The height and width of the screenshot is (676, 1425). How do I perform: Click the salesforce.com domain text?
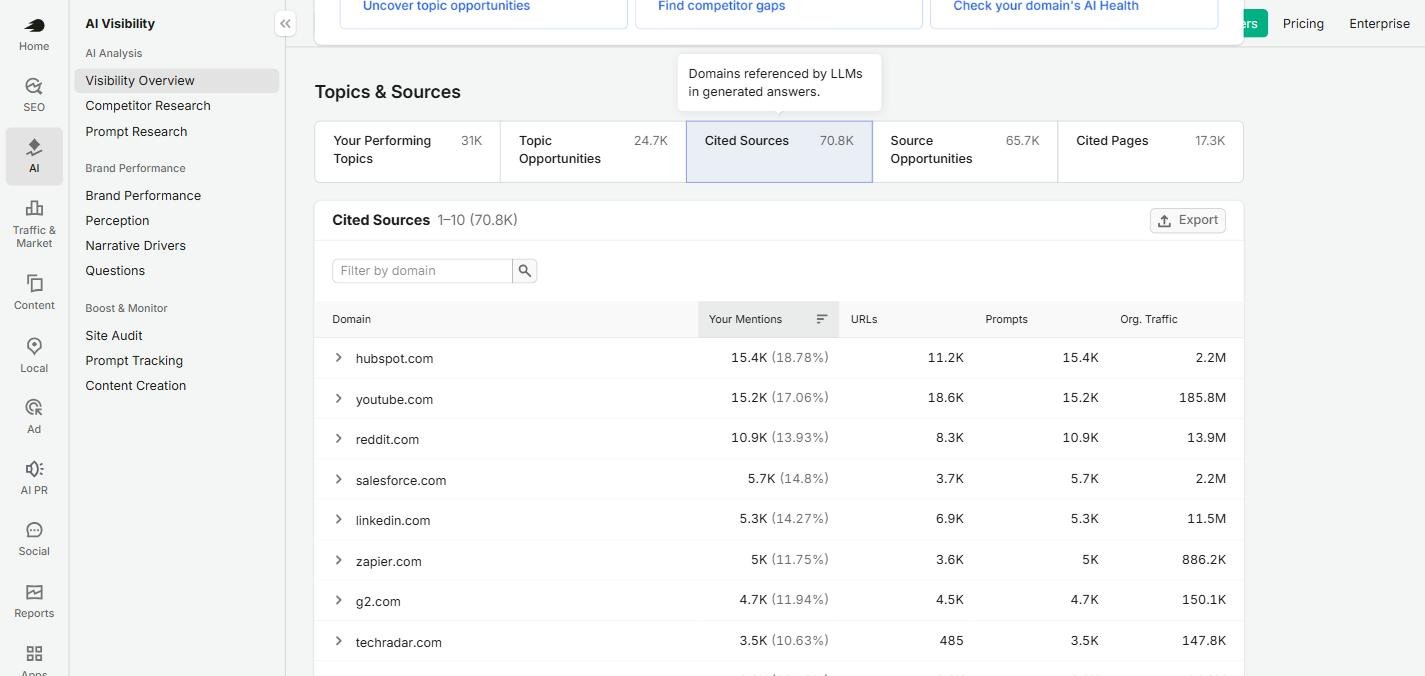401,480
